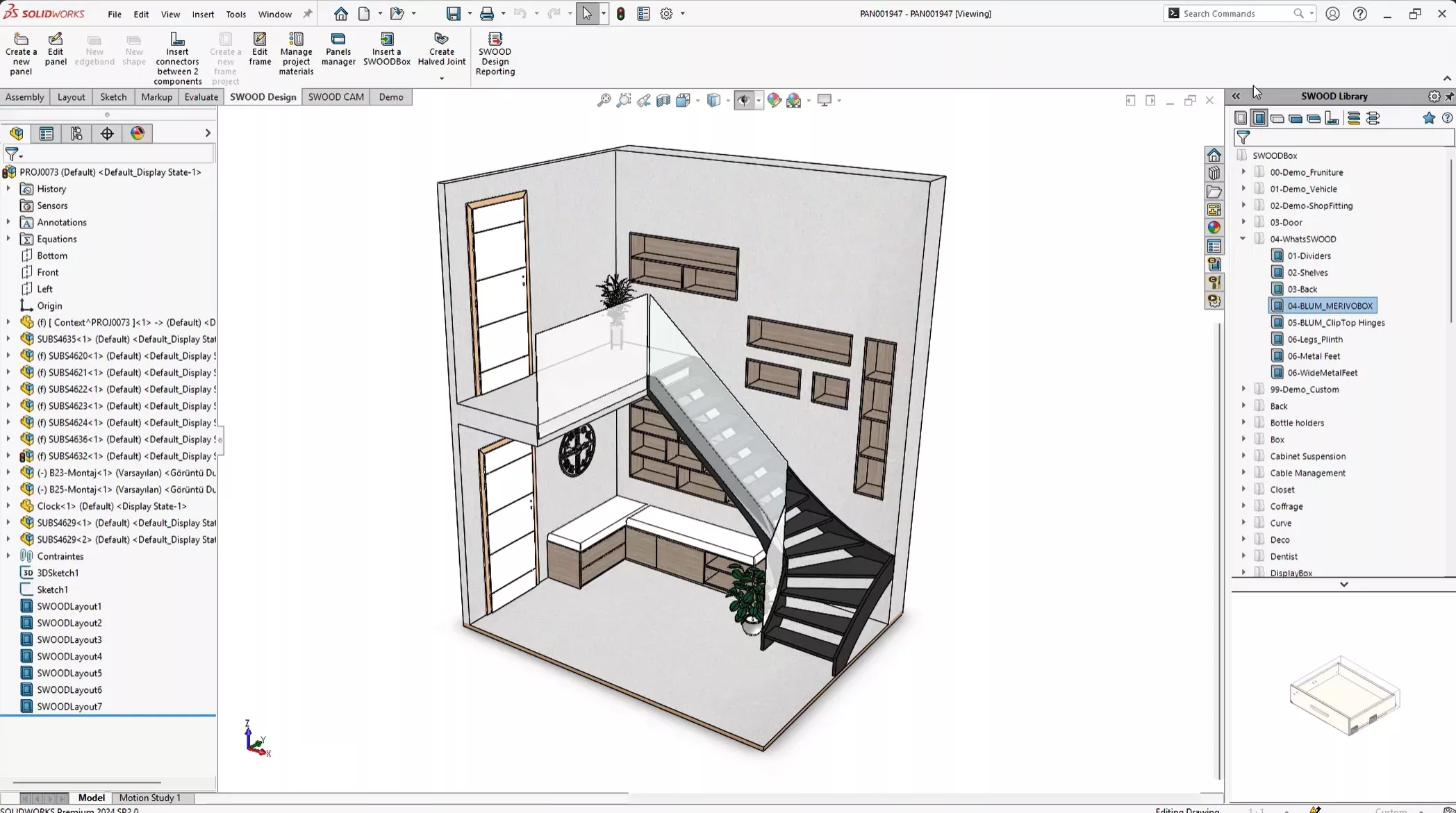Click the drawer box preview thumbnail
The width and height of the screenshot is (1456, 813).
point(1343,696)
